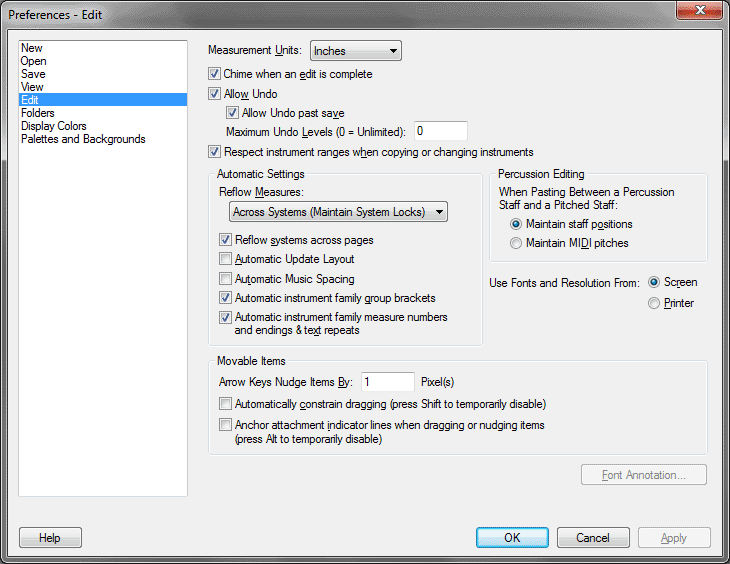Open the Measurement Units dropdown

click(356, 51)
